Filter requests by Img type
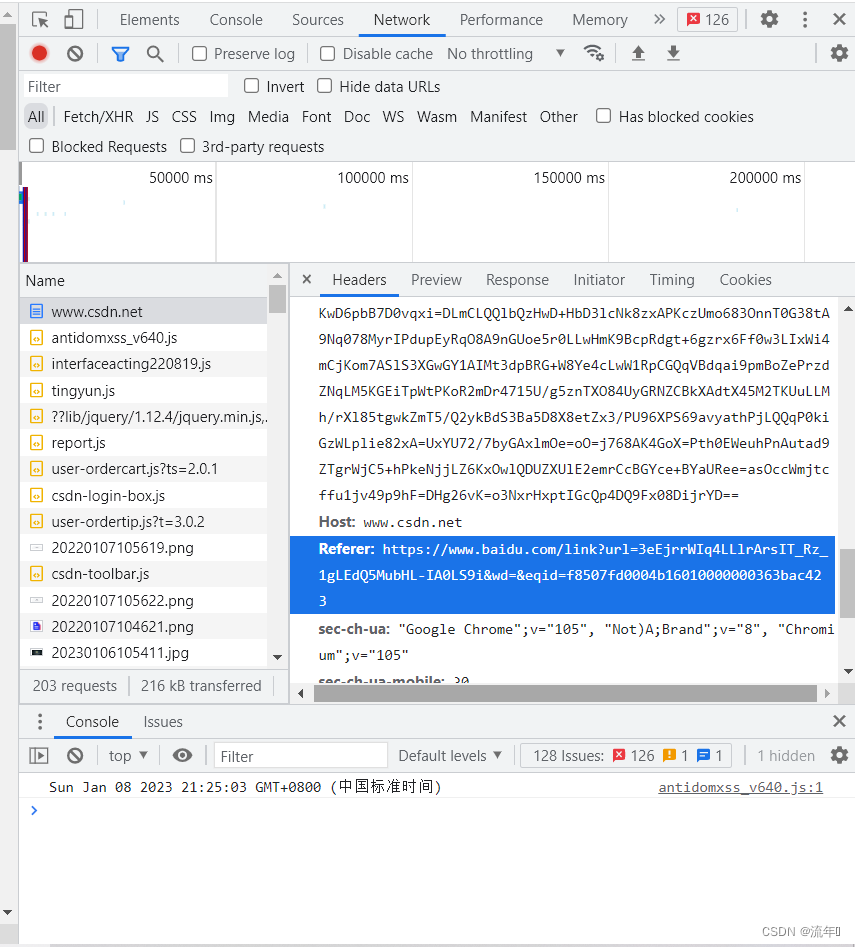 pos(222,117)
